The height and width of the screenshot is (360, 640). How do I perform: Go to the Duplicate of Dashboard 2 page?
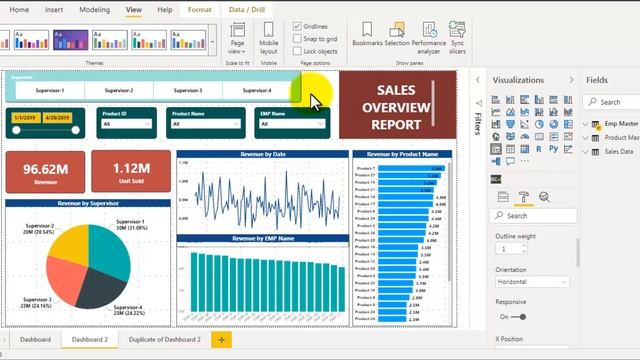click(164, 340)
